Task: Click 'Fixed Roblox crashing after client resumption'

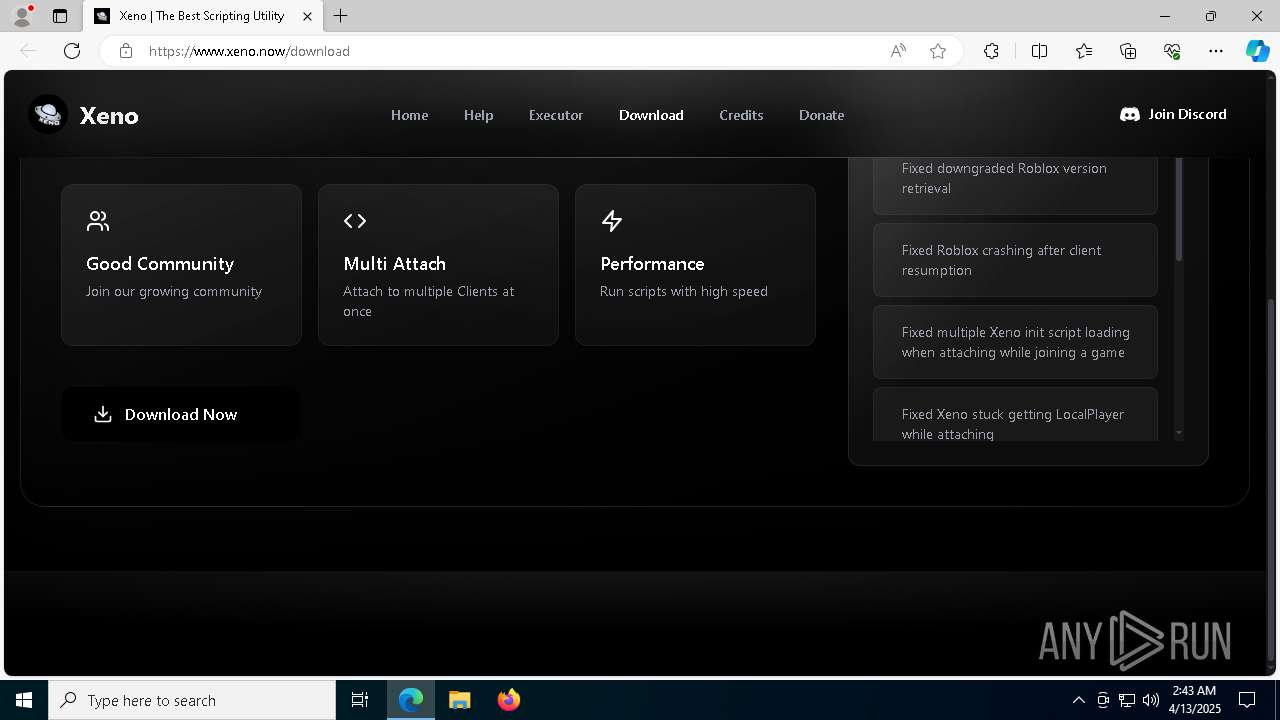Action: pyautogui.click(x=1015, y=260)
